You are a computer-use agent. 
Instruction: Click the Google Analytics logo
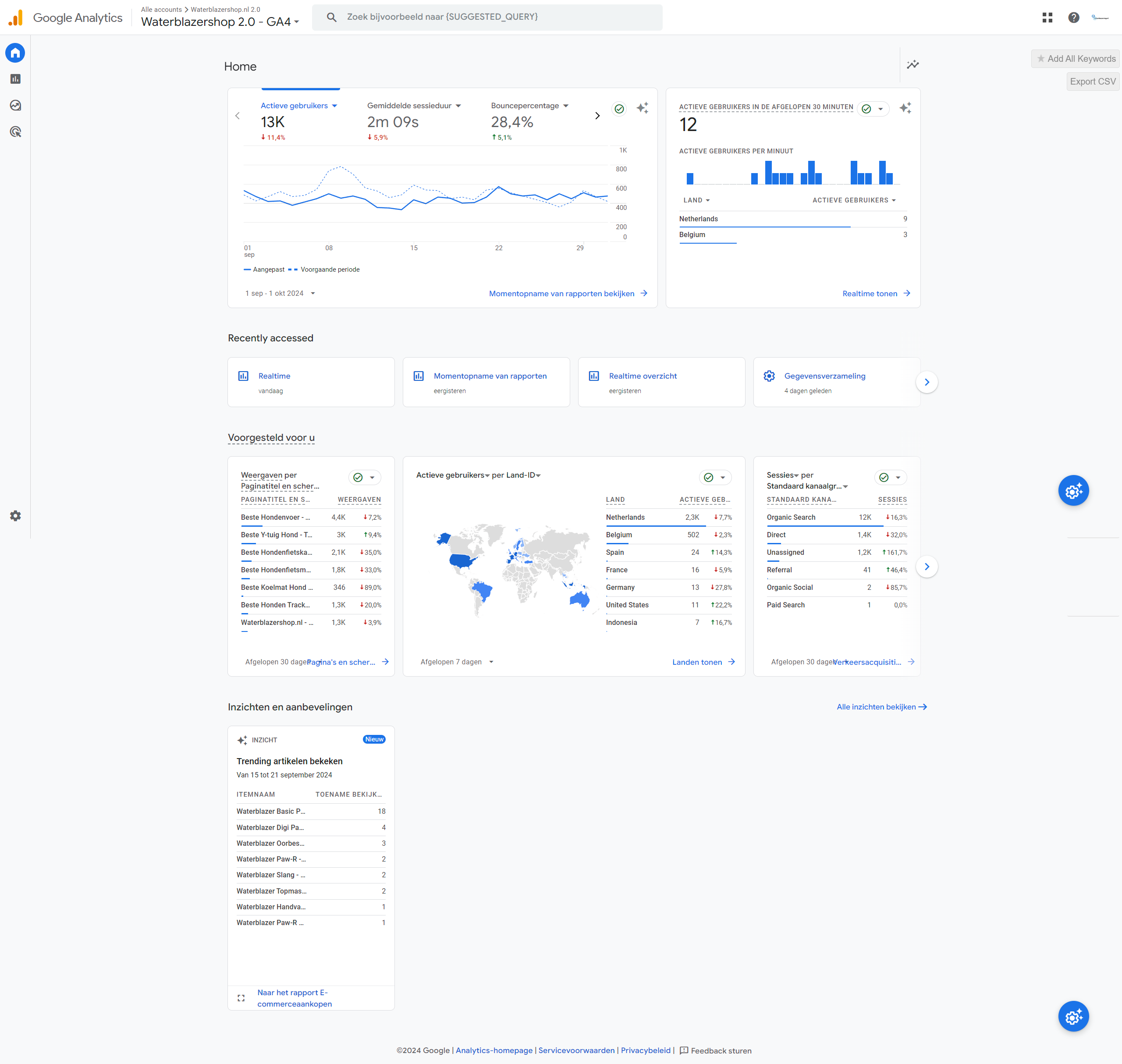pyautogui.click(x=65, y=18)
